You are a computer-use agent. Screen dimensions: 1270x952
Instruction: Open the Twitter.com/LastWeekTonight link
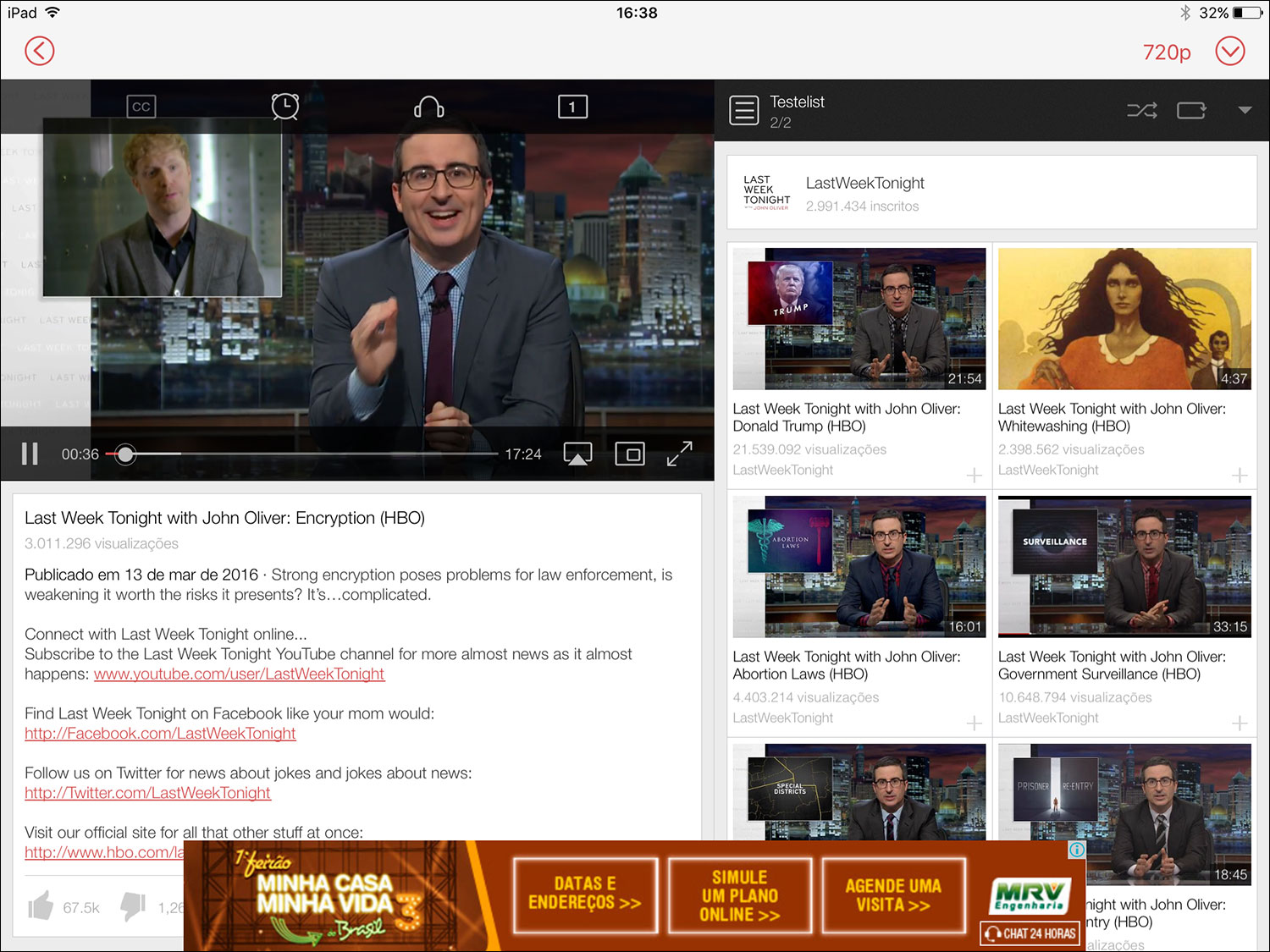click(147, 793)
